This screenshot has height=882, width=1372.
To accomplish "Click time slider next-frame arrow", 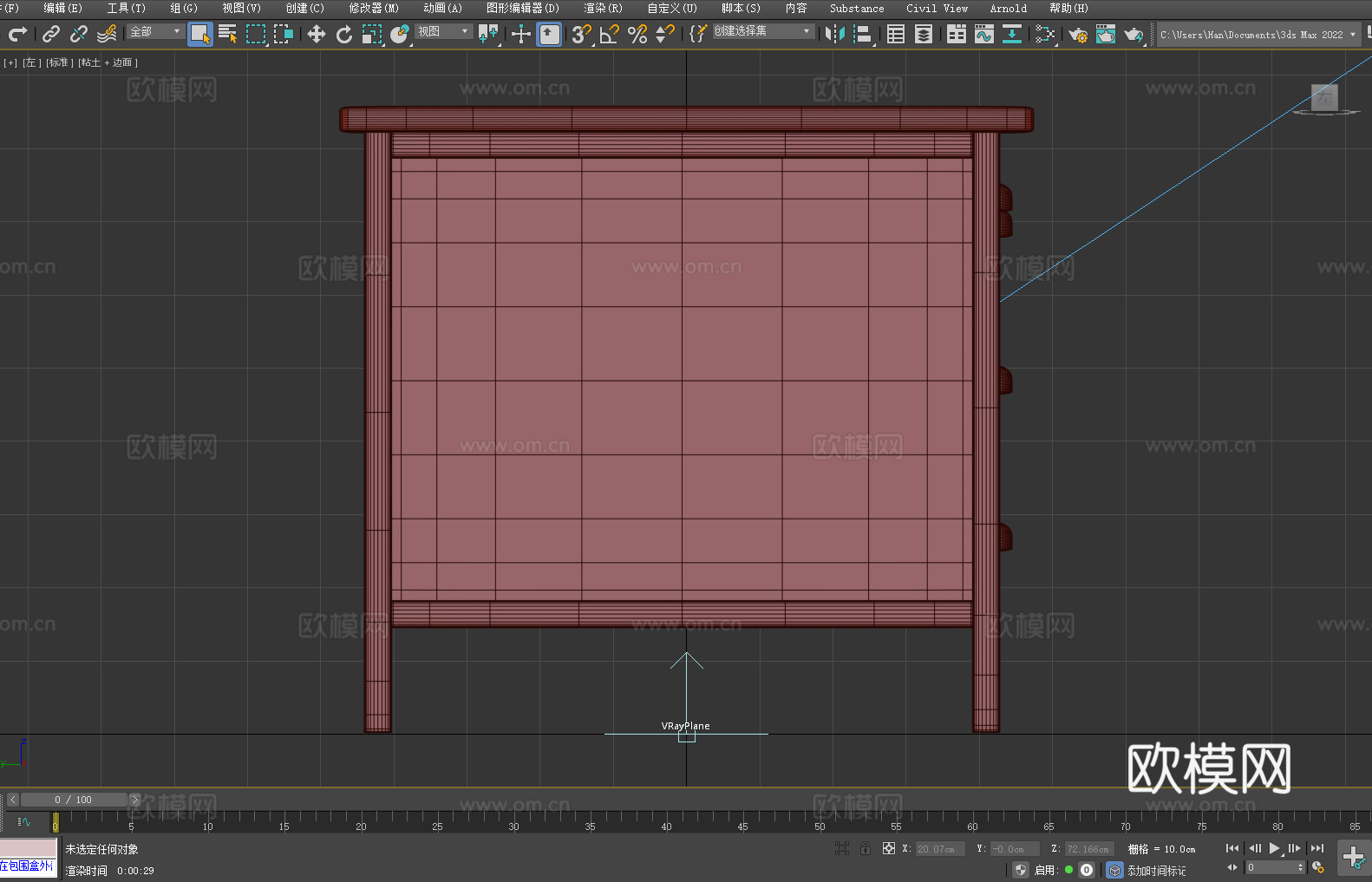I will [x=134, y=800].
